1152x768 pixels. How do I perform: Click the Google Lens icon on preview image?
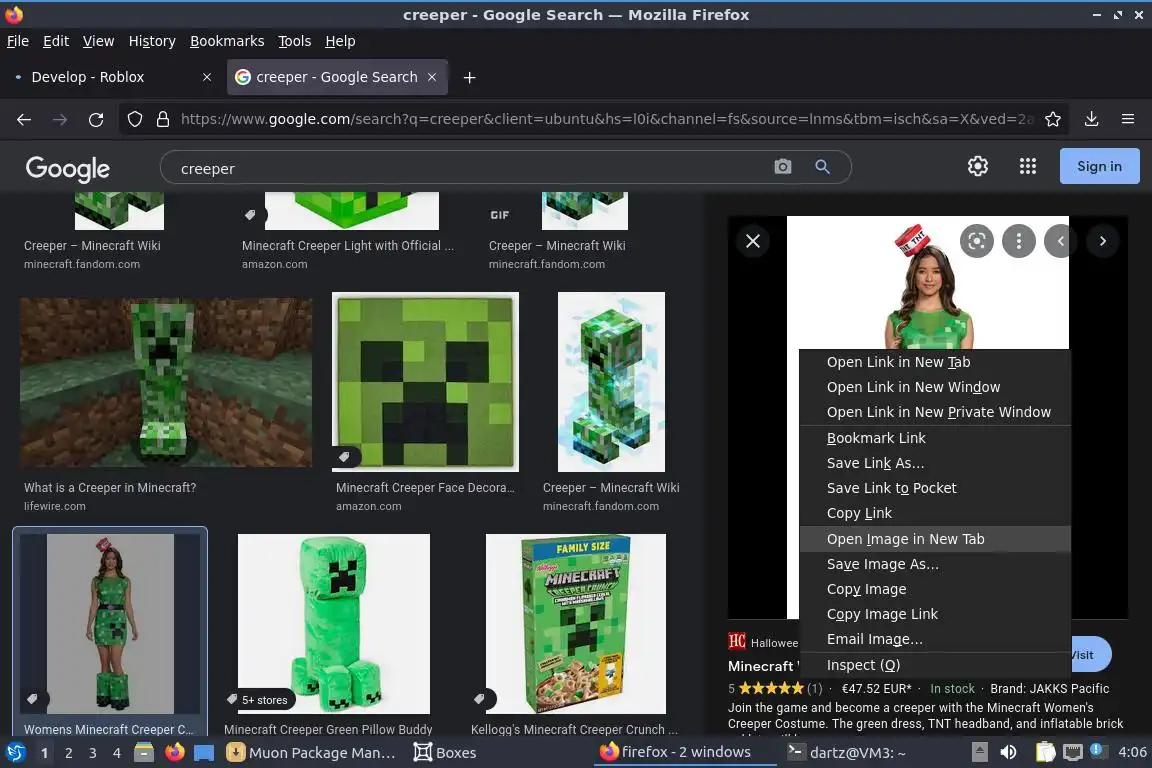(976, 241)
